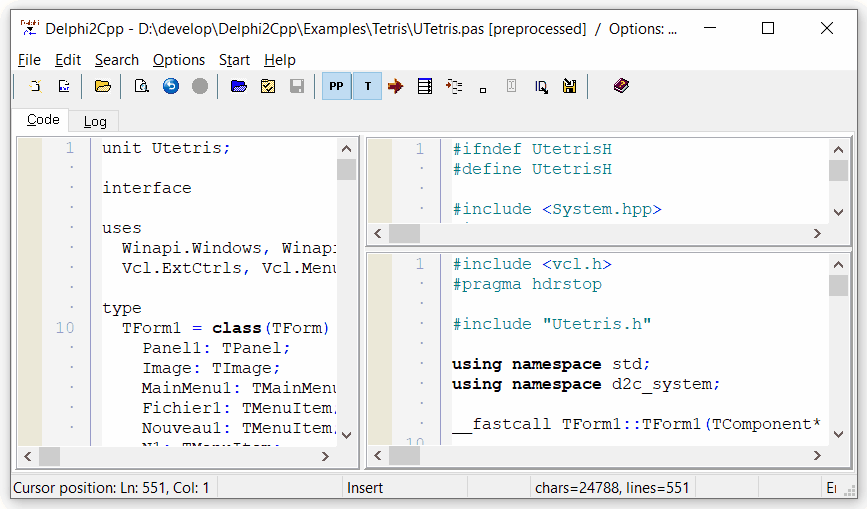This screenshot has height=509, width=867.
Task: Click 'using namespace std;' line
Action: coord(551,364)
